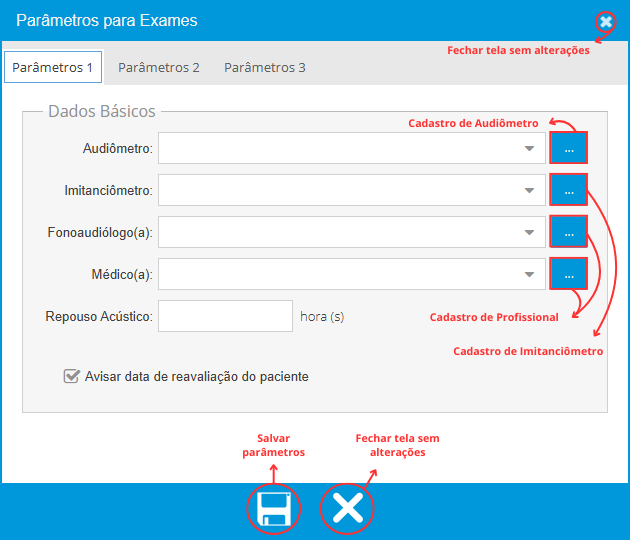Expand the Imitanciômetro dropdown arrow
Viewport: 630px width, 540px height.
click(x=529, y=190)
